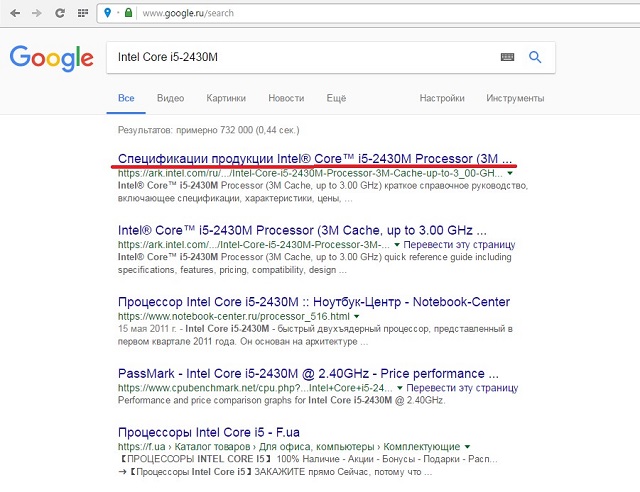640x492 pixels.
Task: Open the Ещё menu
Action: pos(336,98)
